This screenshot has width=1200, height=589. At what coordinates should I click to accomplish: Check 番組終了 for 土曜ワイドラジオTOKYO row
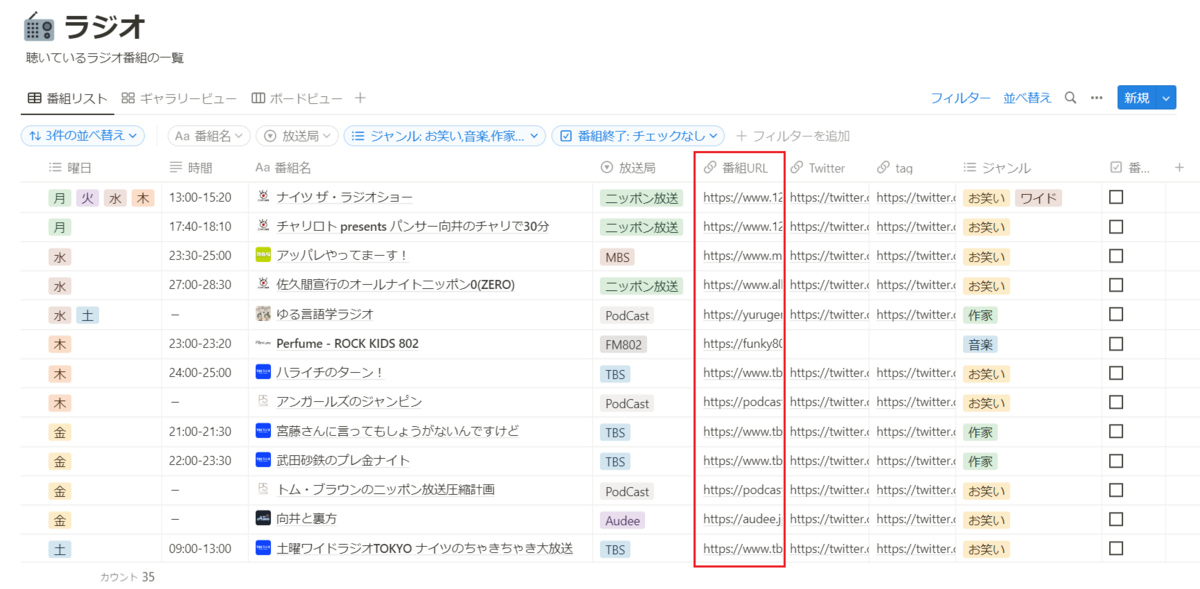[x=1116, y=548]
